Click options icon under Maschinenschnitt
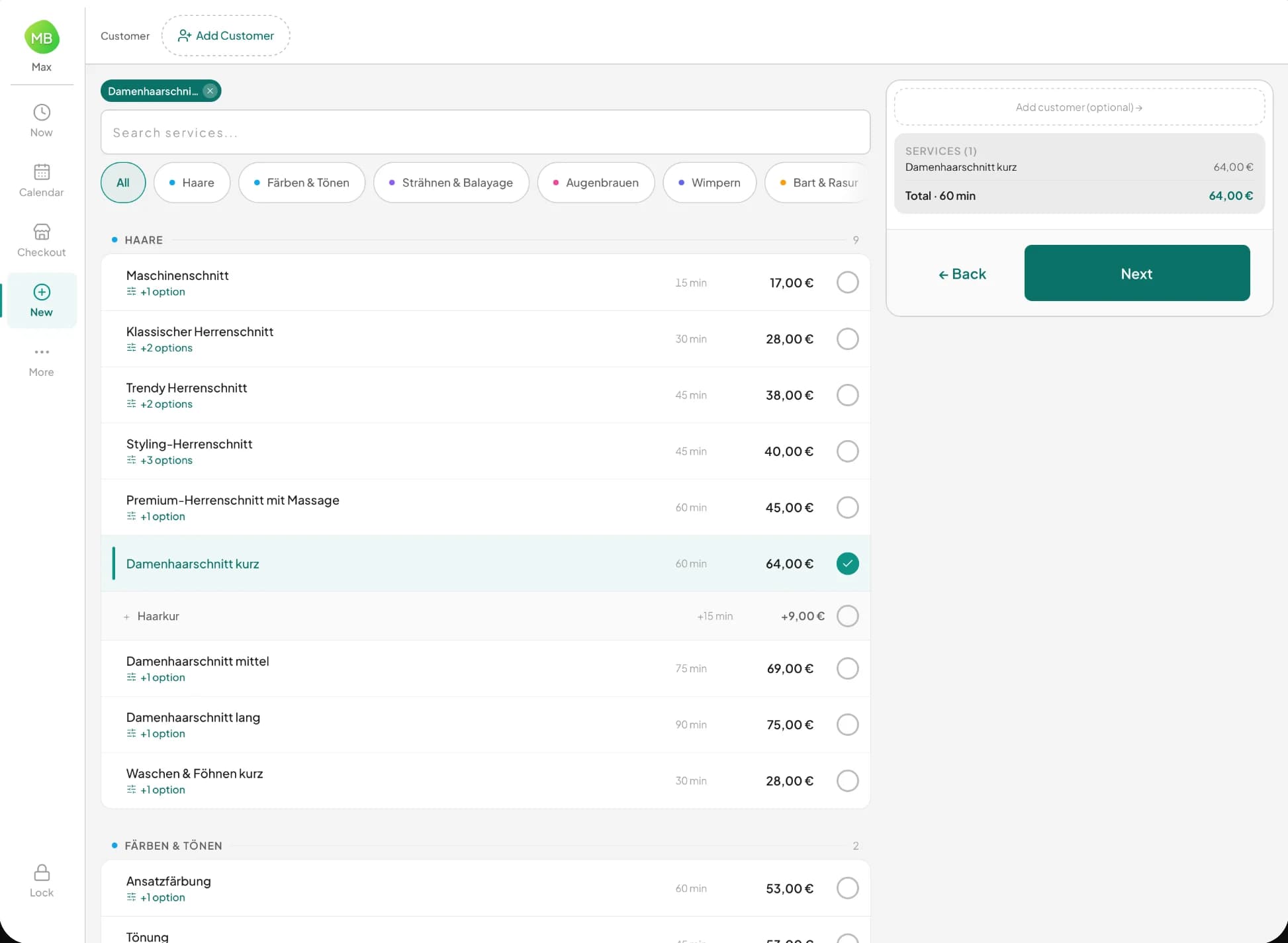This screenshot has height=943, width=1288. coord(131,292)
